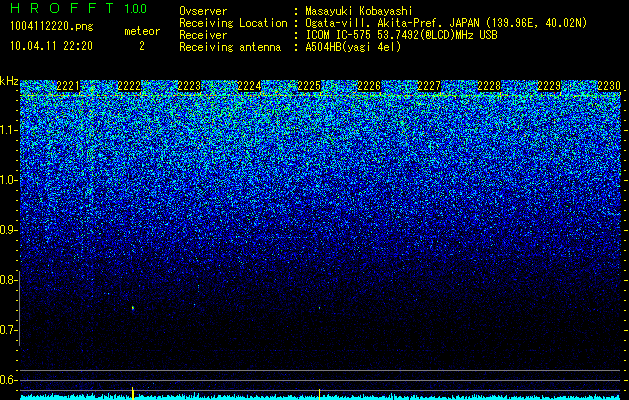This screenshot has width=629, height=400.
Task: Click the gray frequency range bar at left
Action: pos(19,308)
